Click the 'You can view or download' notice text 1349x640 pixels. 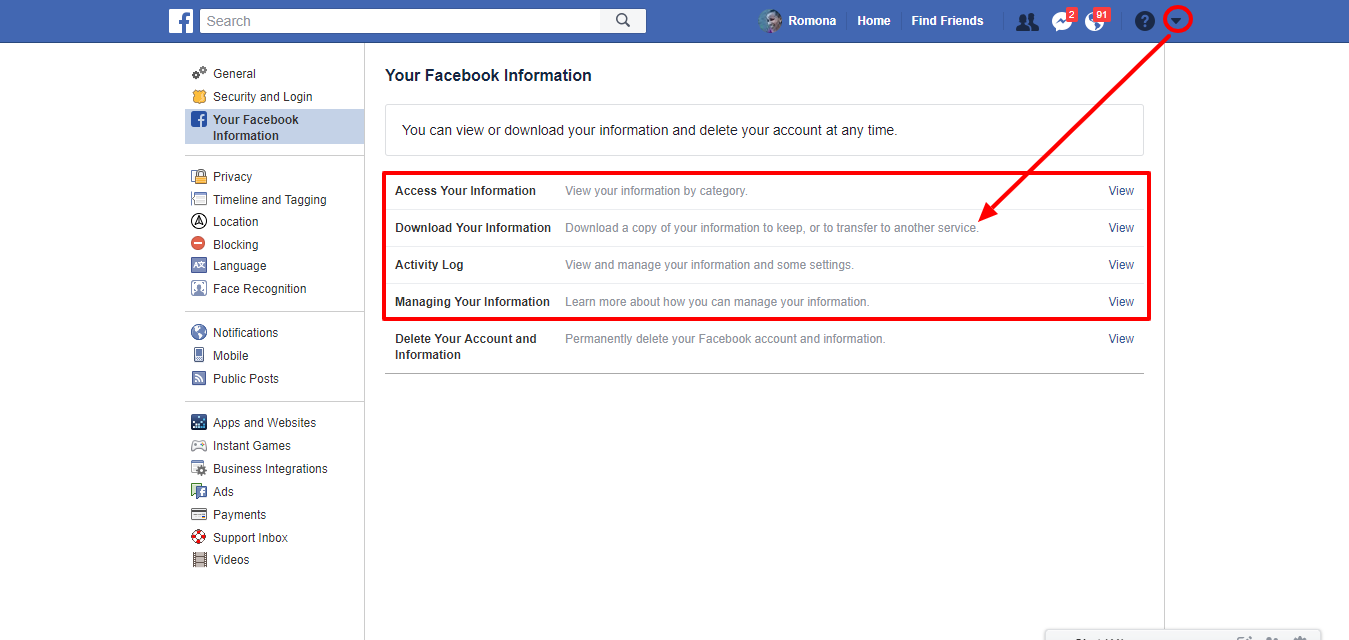[x=649, y=130]
